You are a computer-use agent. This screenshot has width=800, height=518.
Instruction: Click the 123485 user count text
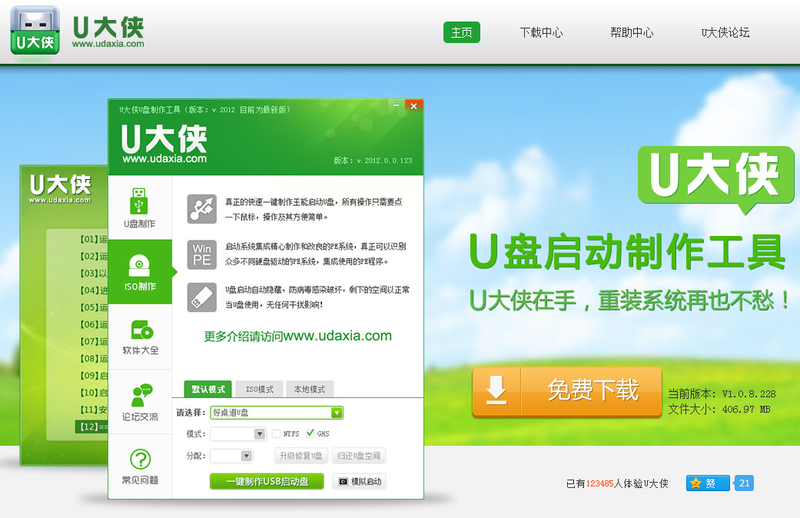(x=599, y=483)
